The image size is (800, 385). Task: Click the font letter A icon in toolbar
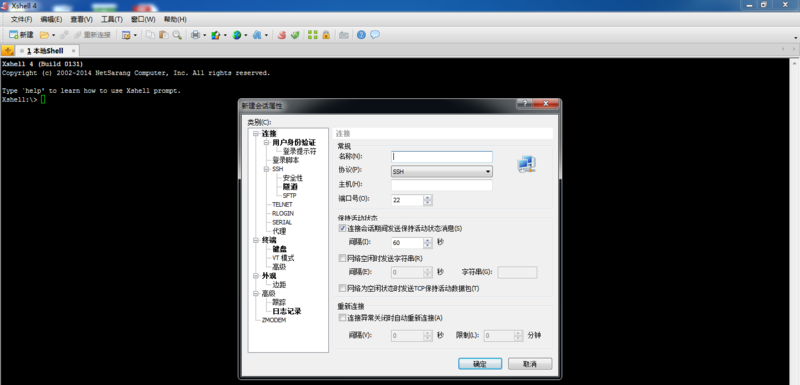[x=257, y=35]
